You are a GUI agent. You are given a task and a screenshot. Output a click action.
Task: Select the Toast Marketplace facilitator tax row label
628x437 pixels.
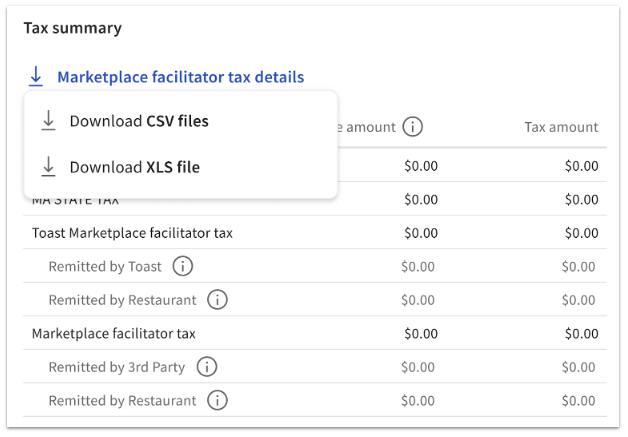pyautogui.click(x=132, y=233)
